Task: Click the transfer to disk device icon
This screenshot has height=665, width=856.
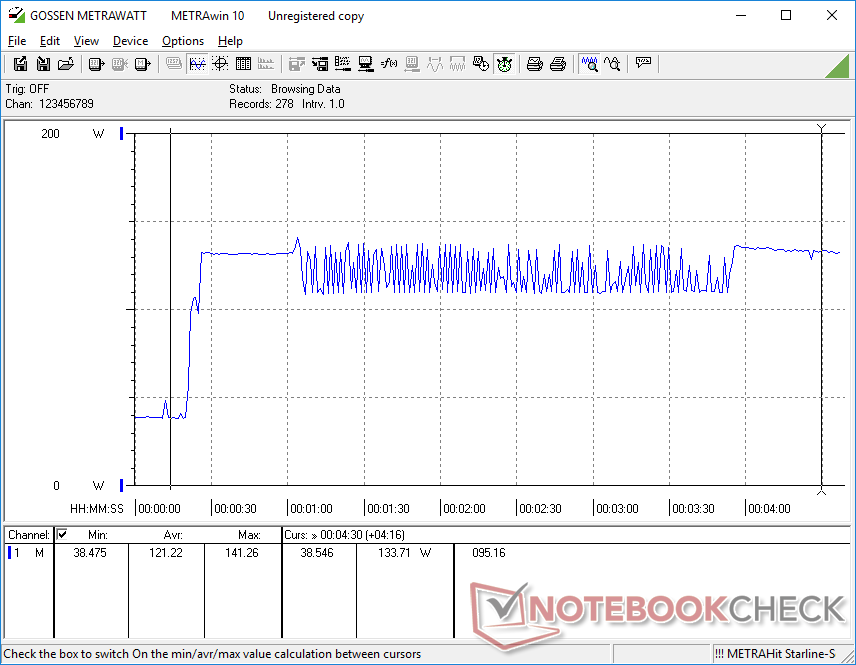Action: [x=320, y=64]
